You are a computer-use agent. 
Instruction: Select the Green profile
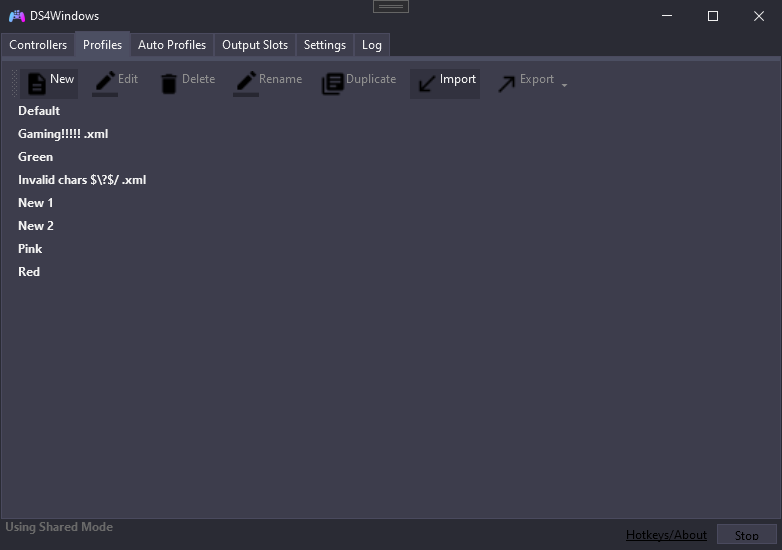35,157
